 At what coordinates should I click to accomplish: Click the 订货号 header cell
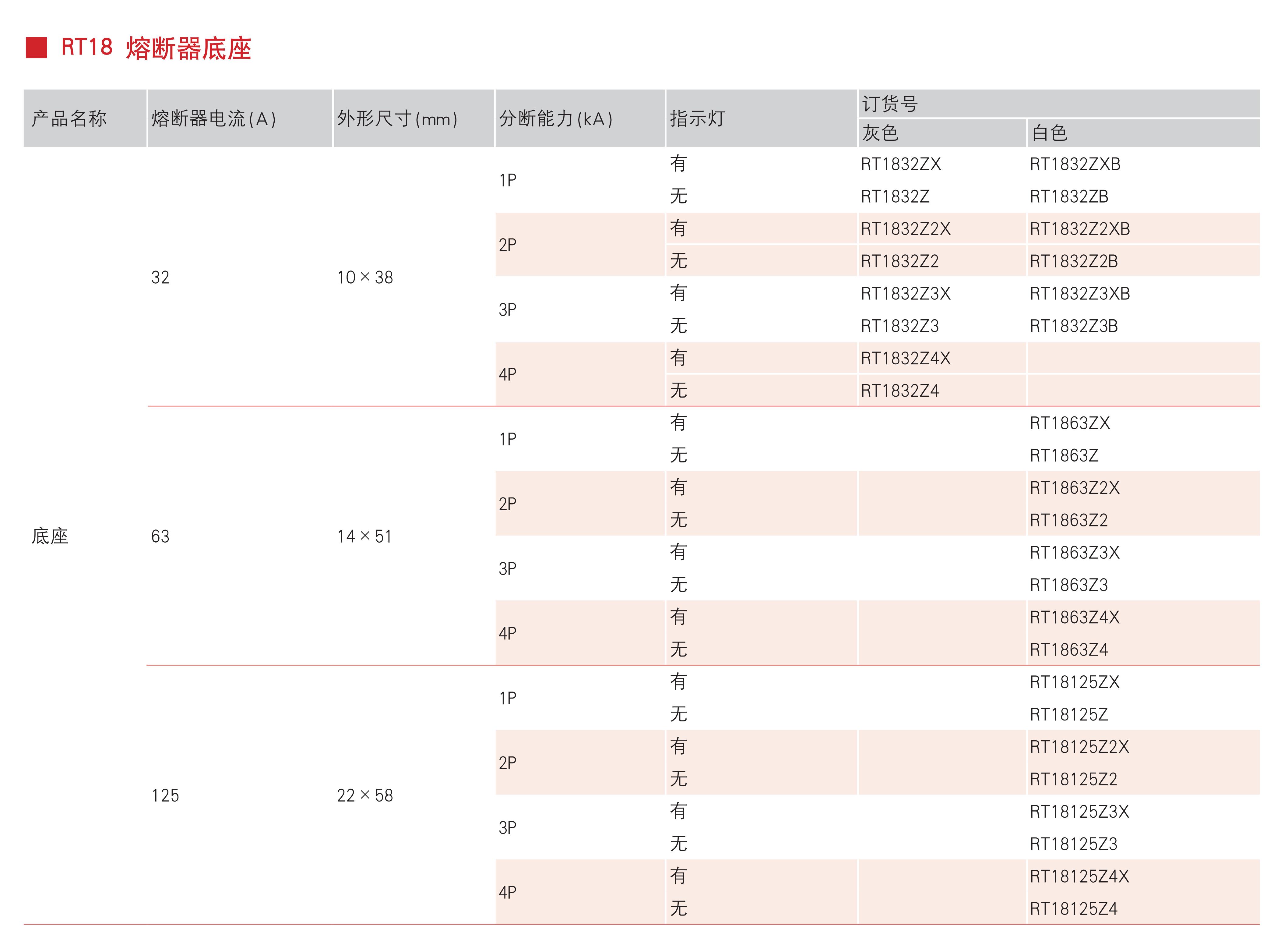click(x=889, y=104)
